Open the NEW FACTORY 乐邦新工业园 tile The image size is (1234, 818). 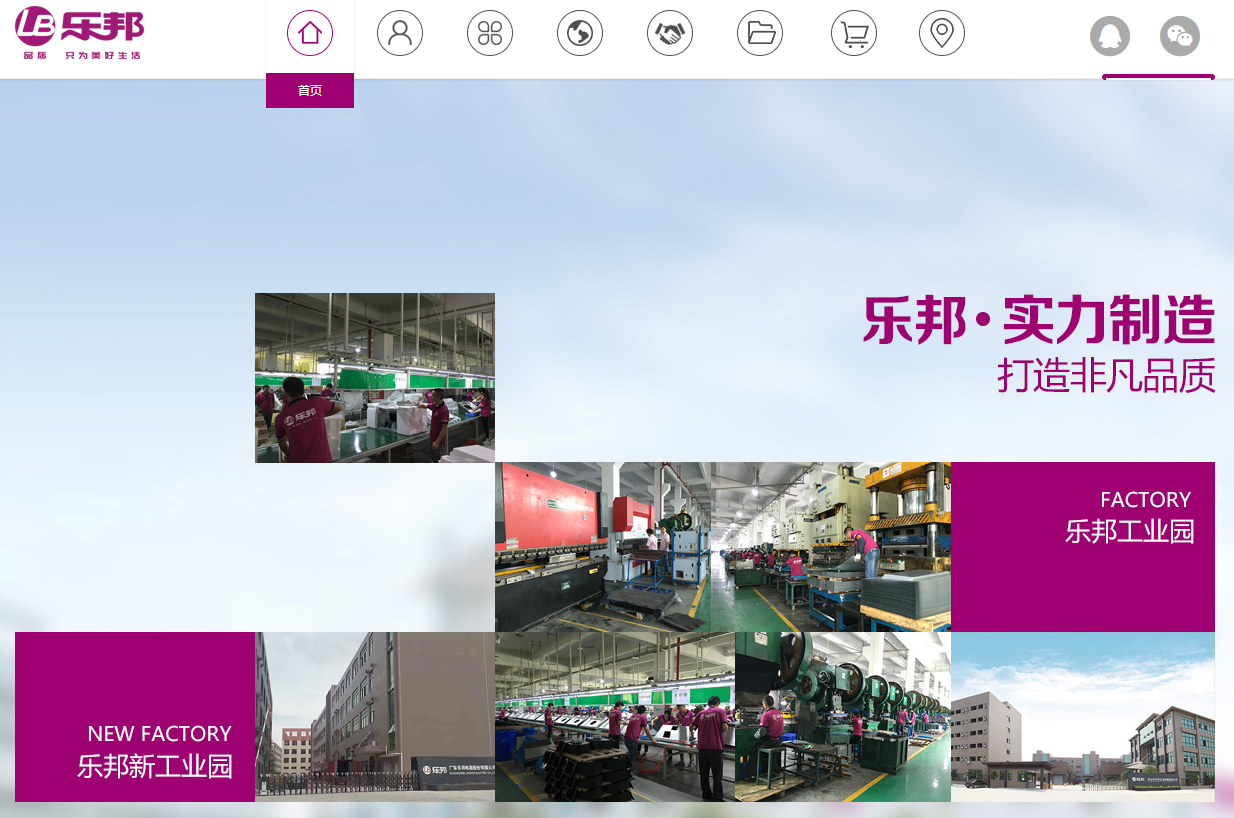click(135, 717)
